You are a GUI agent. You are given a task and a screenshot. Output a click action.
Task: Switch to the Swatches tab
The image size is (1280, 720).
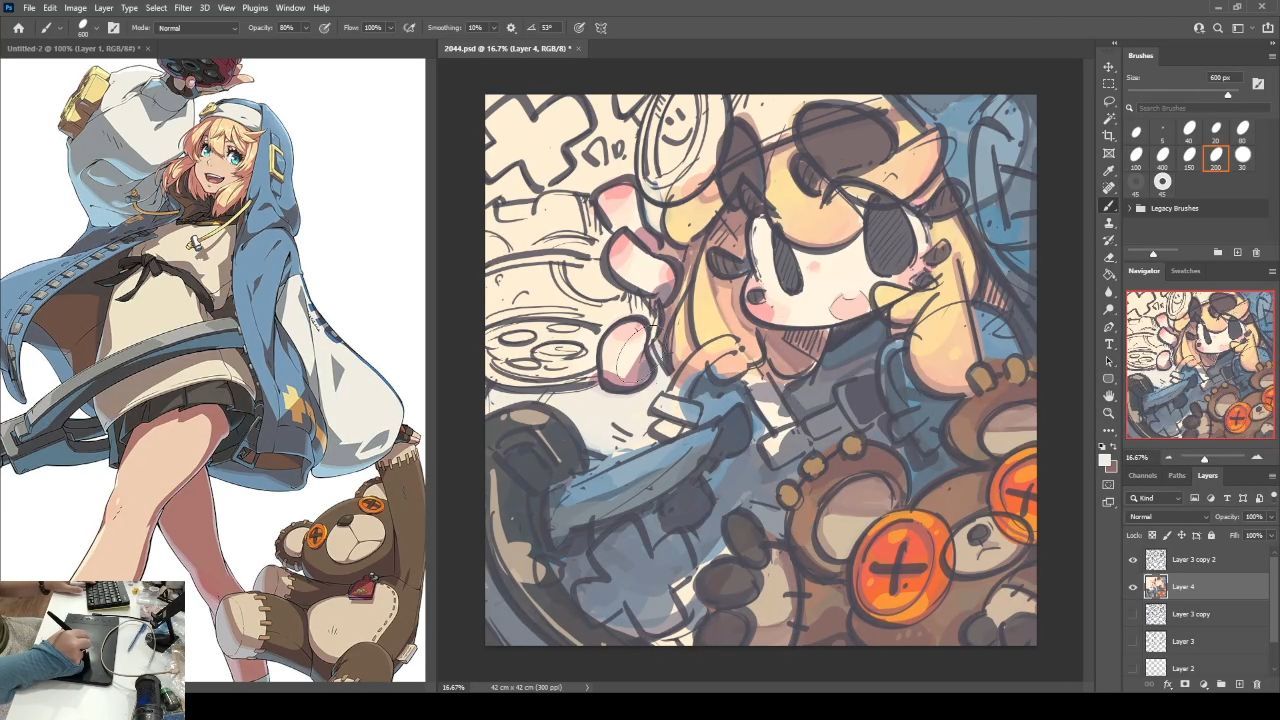(x=1185, y=271)
